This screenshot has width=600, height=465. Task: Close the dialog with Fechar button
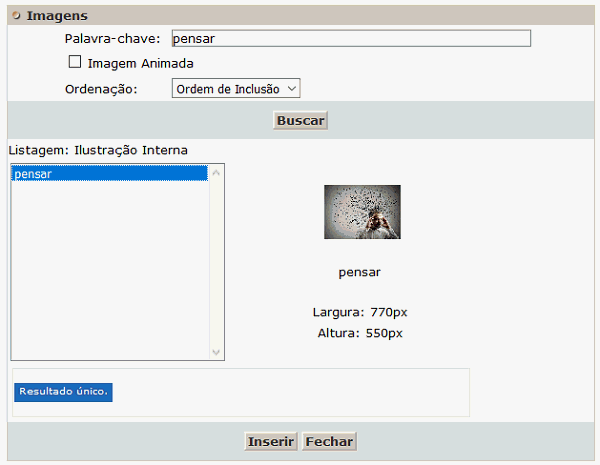pos(329,442)
